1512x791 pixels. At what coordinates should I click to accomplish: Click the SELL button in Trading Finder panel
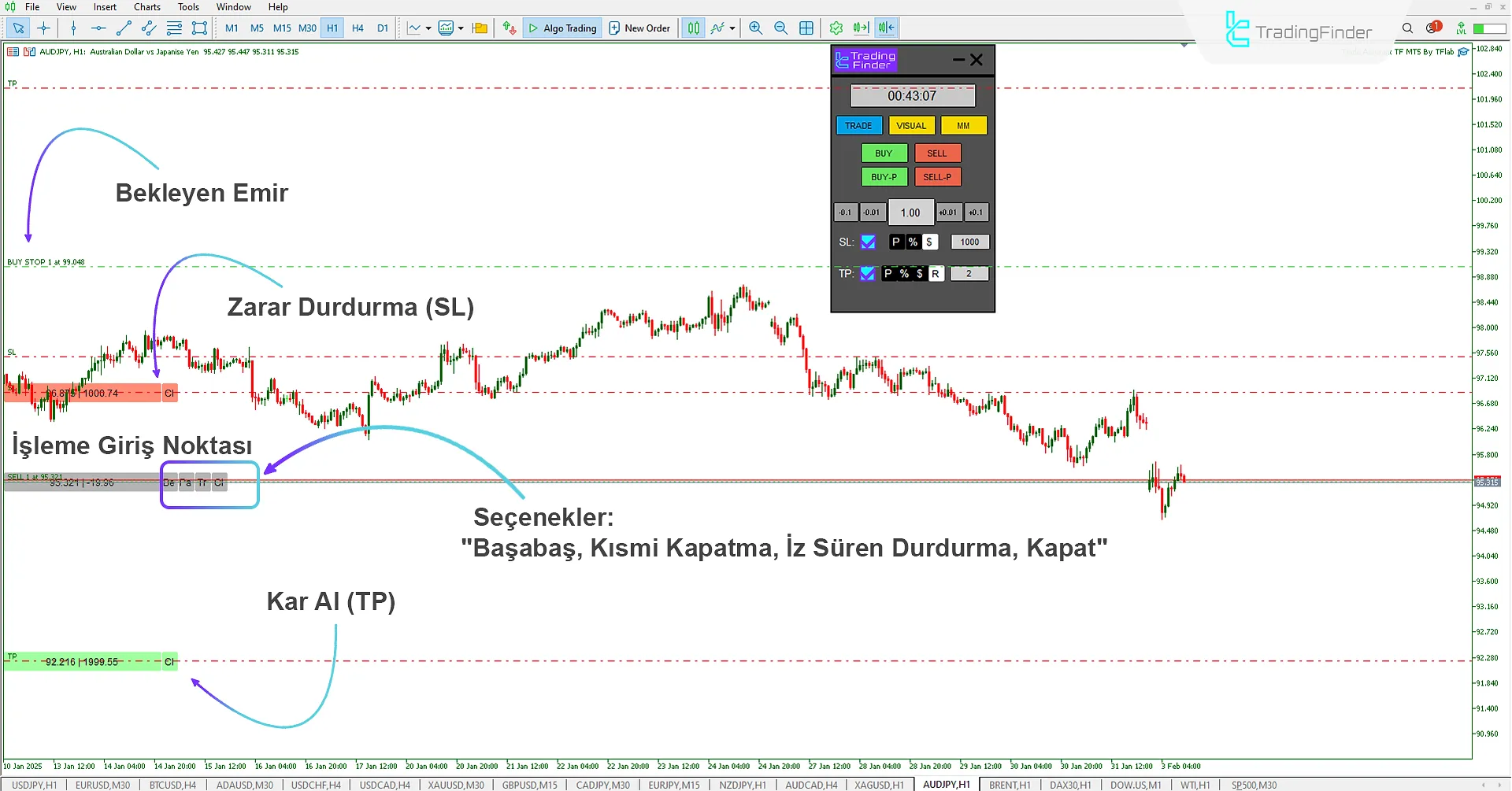point(937,153)
